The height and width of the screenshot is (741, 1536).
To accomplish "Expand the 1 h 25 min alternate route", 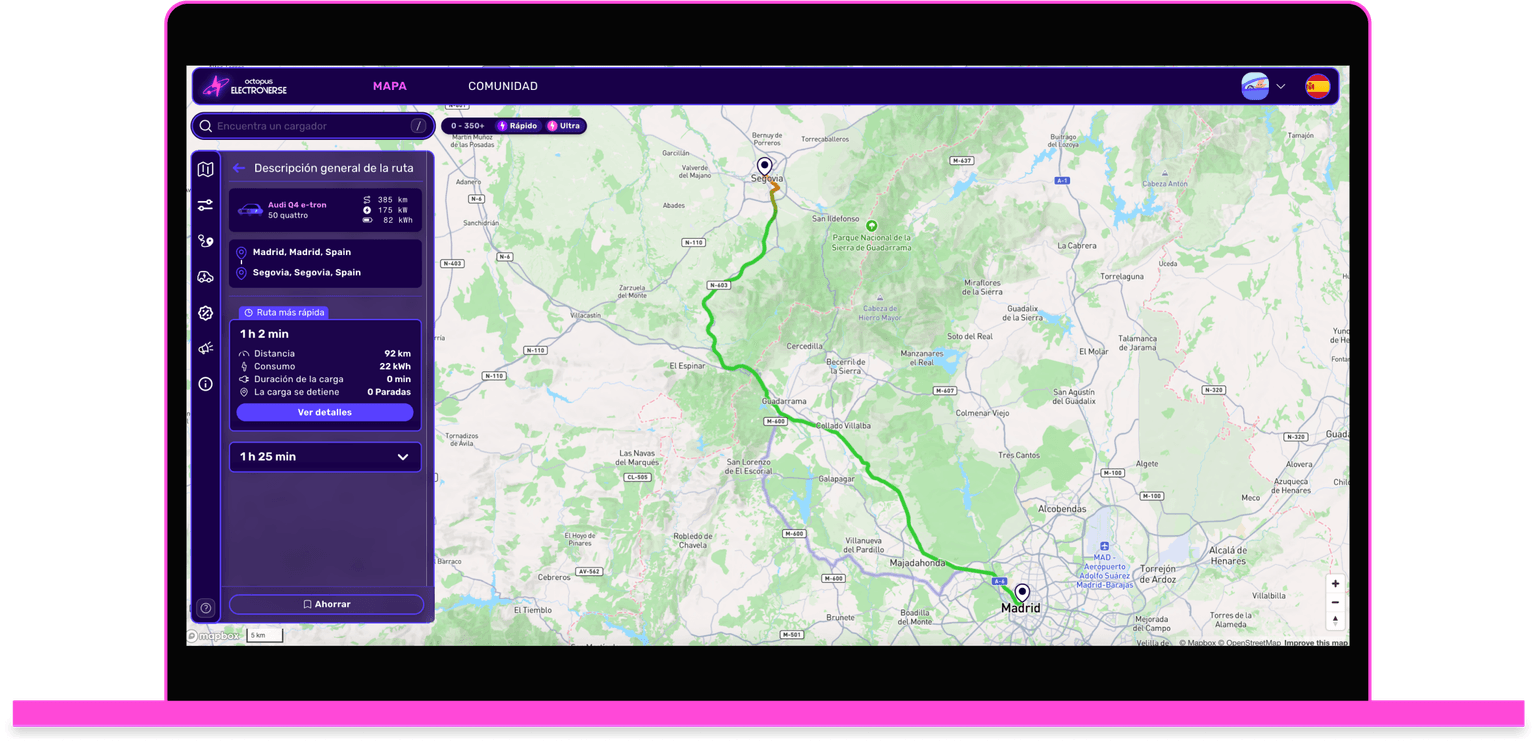I will (325, 456).
